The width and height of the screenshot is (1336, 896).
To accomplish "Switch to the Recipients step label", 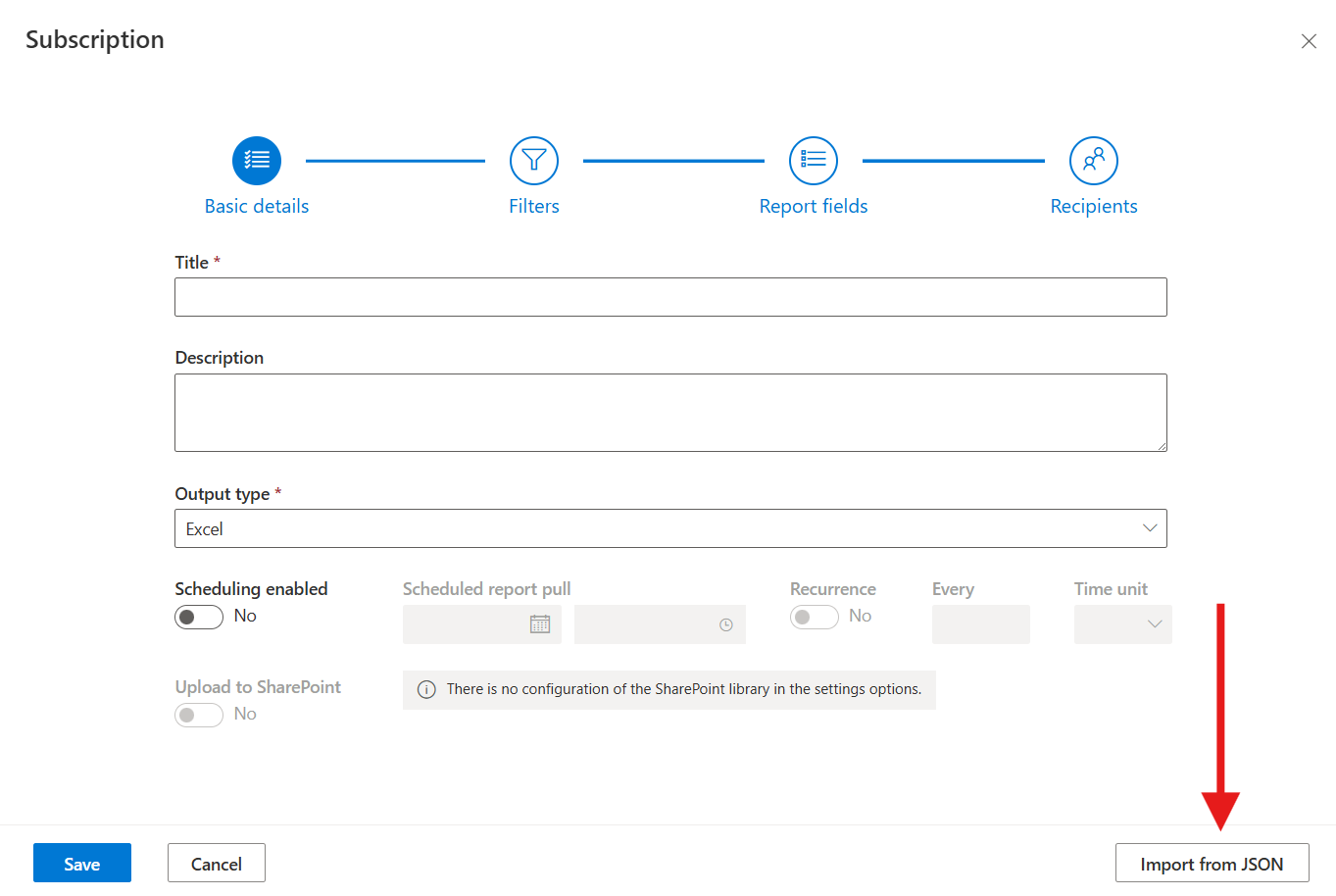I will point(1094,207).
